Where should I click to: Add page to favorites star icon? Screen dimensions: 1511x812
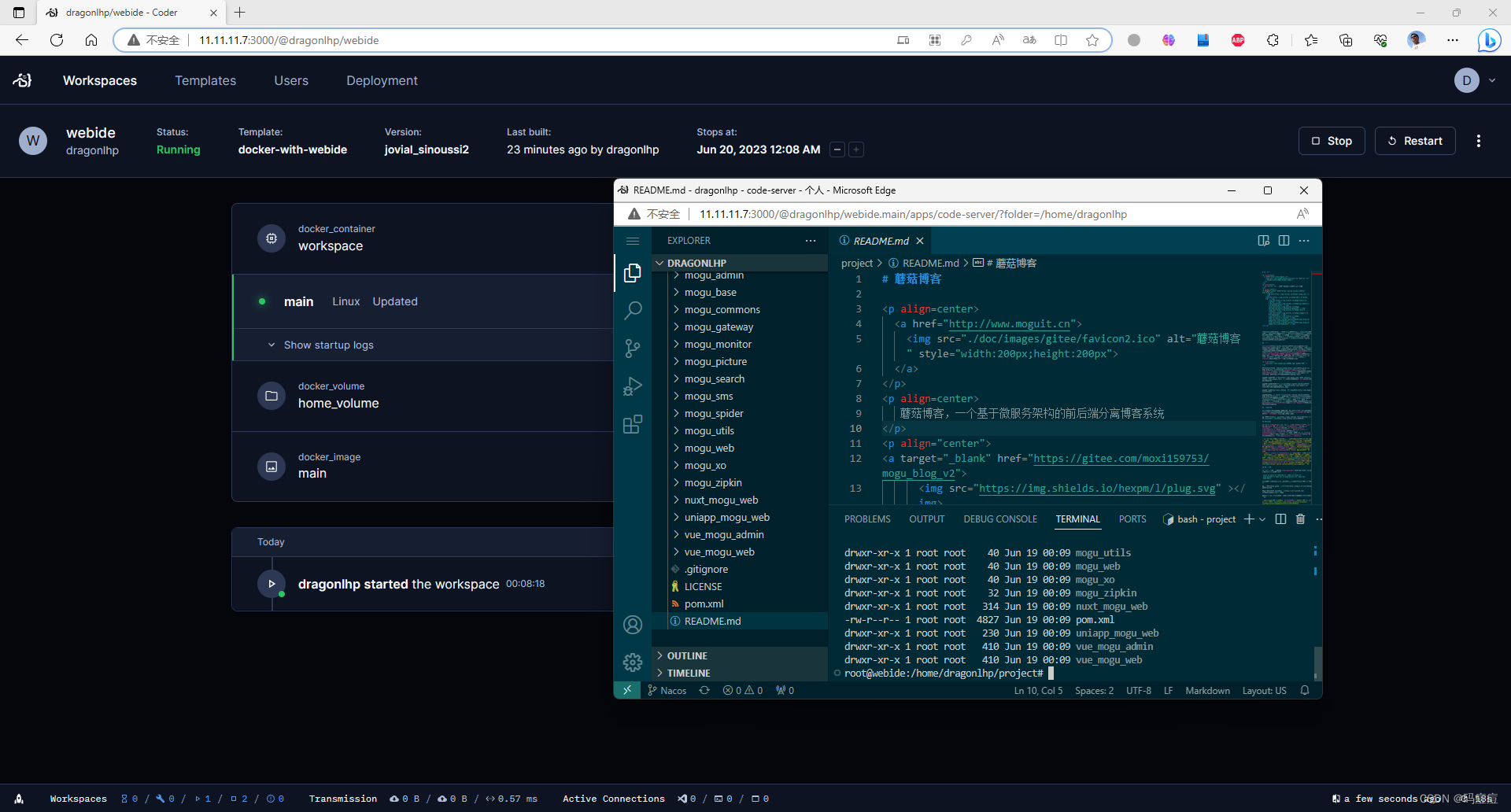(x=1092, y=40)
